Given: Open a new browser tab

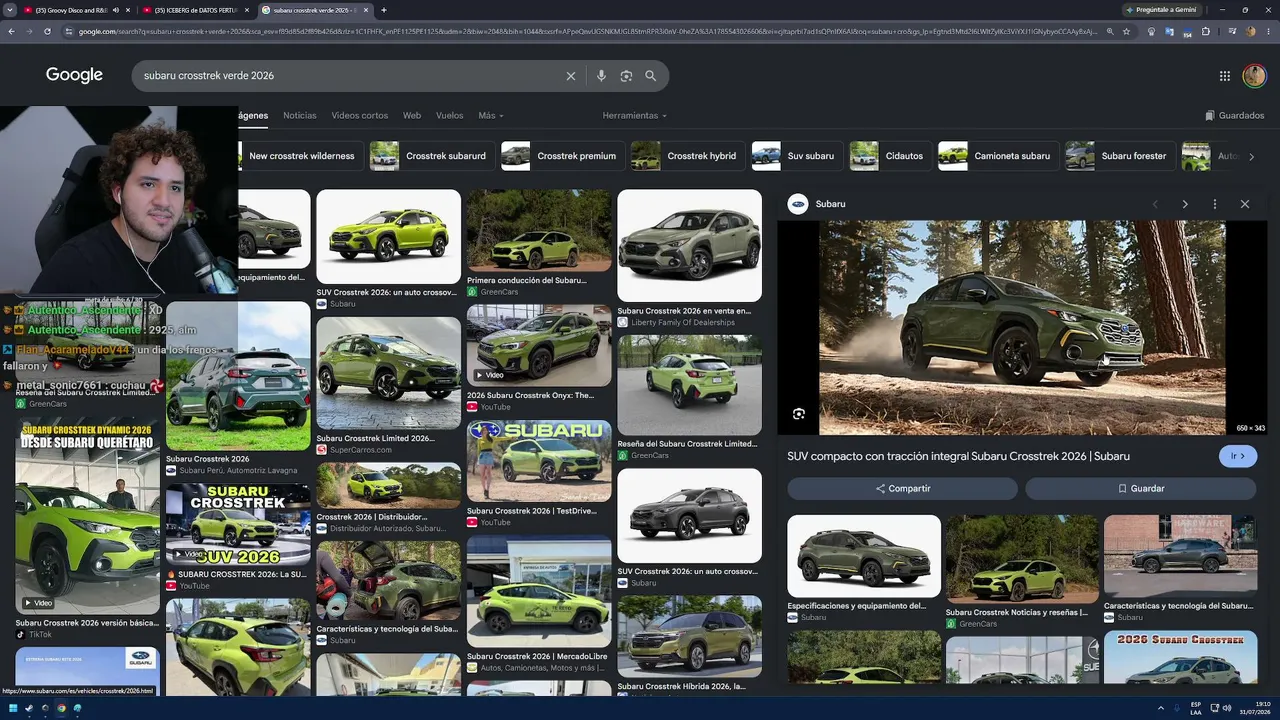Looking at the screenshot, I should (384, 10).
